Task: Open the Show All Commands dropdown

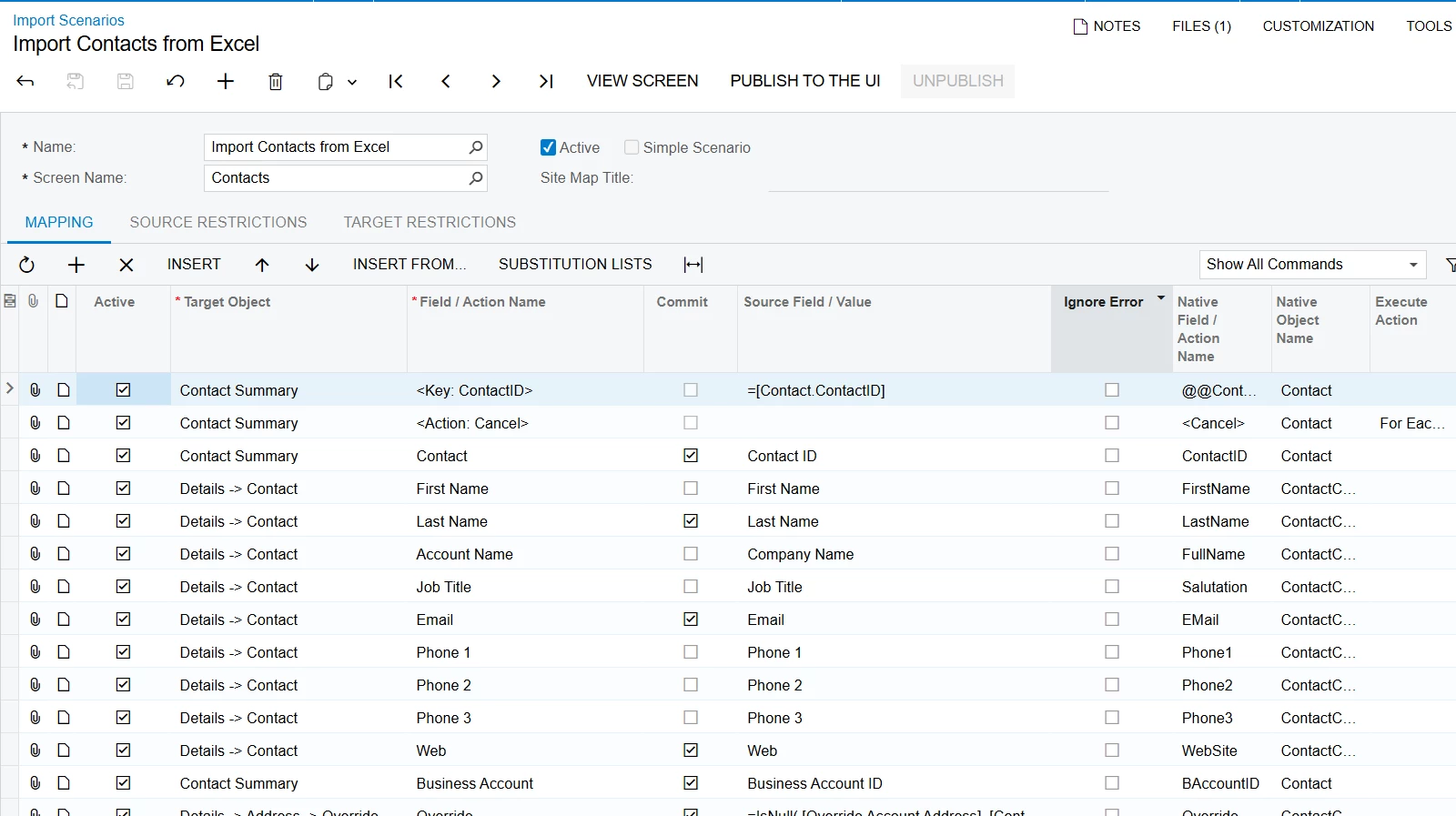Action: point(1313,265)
